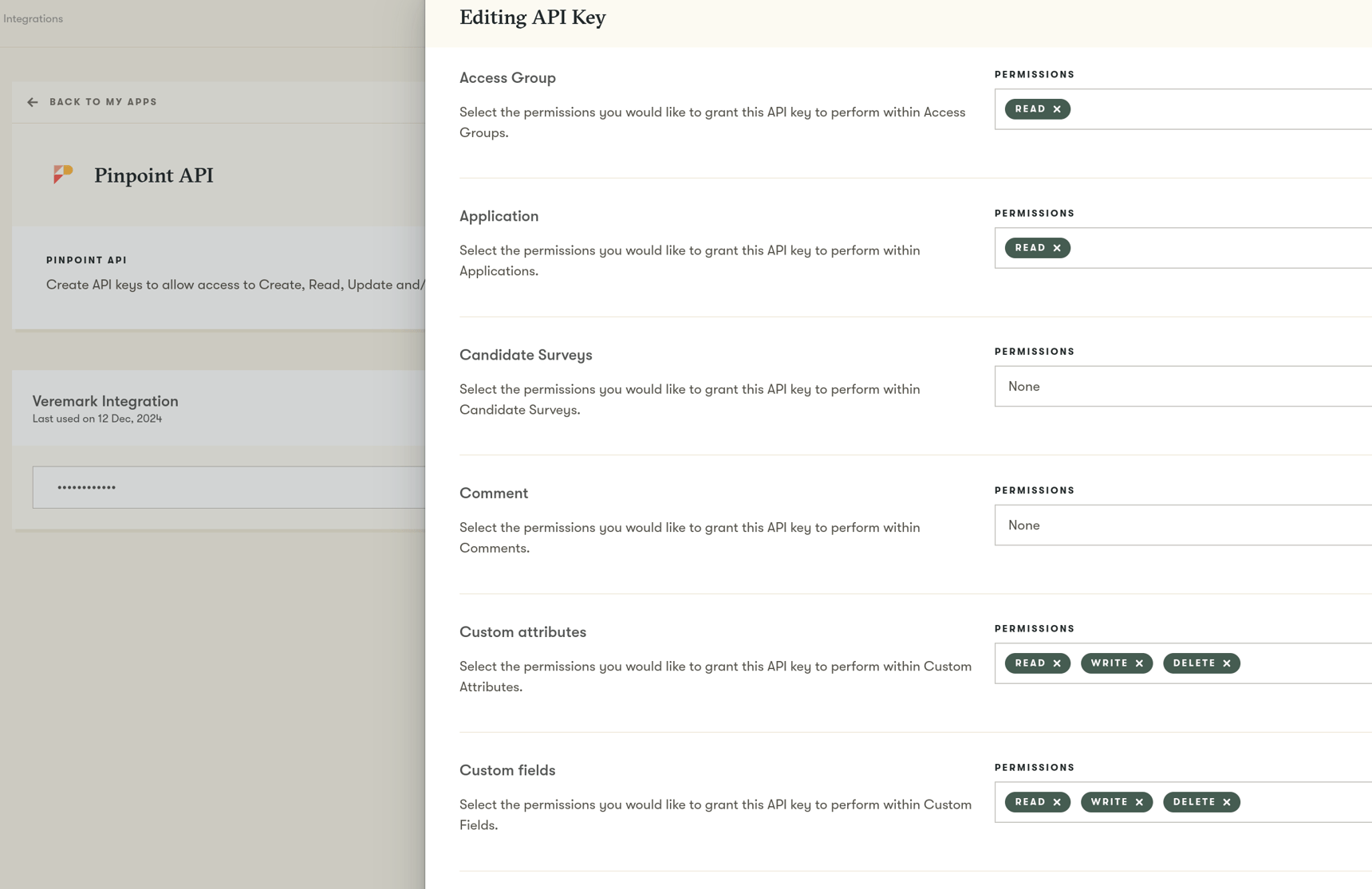The image size is (1372, 889).
Task: Remove the WRITE permission from Custom fields
Action: tap(1139, 801)
